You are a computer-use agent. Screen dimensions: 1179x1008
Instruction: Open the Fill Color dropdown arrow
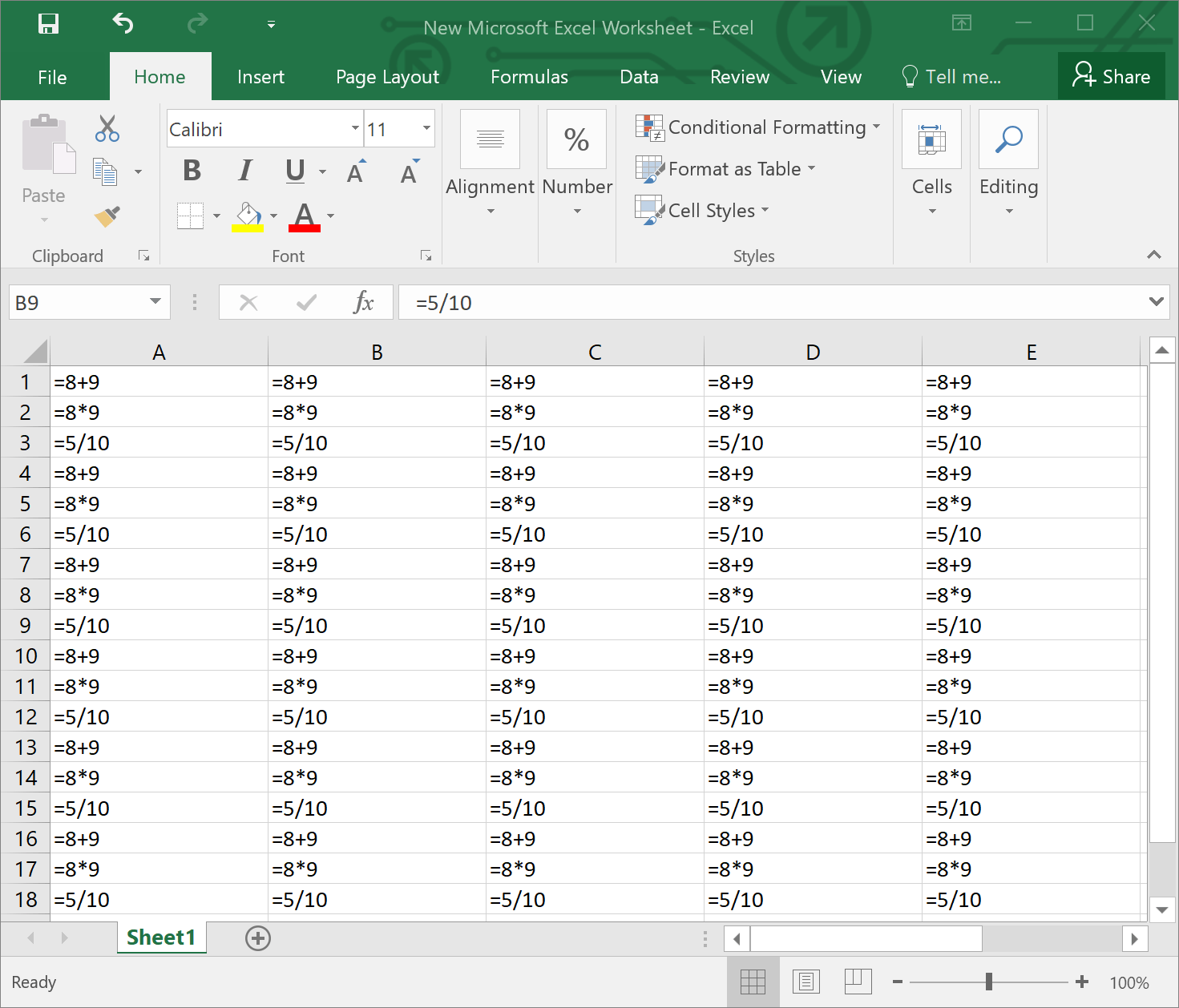(274, 216)
